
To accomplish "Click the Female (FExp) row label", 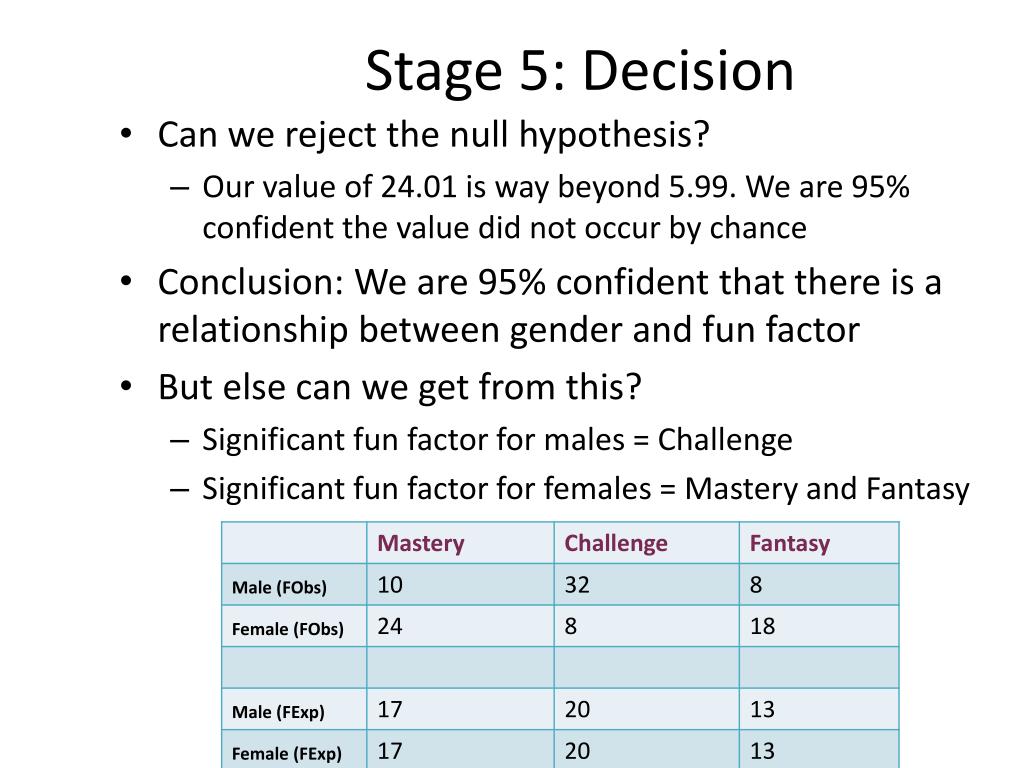I will (x=286, y=754).
